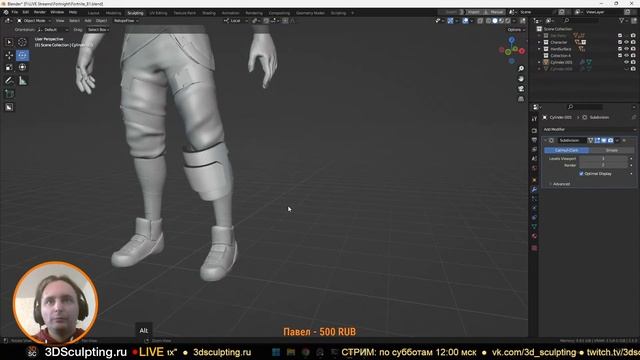Toggle Subdivision modifier viewport display
The image size is (640, 360).
[x=604, y=140]
